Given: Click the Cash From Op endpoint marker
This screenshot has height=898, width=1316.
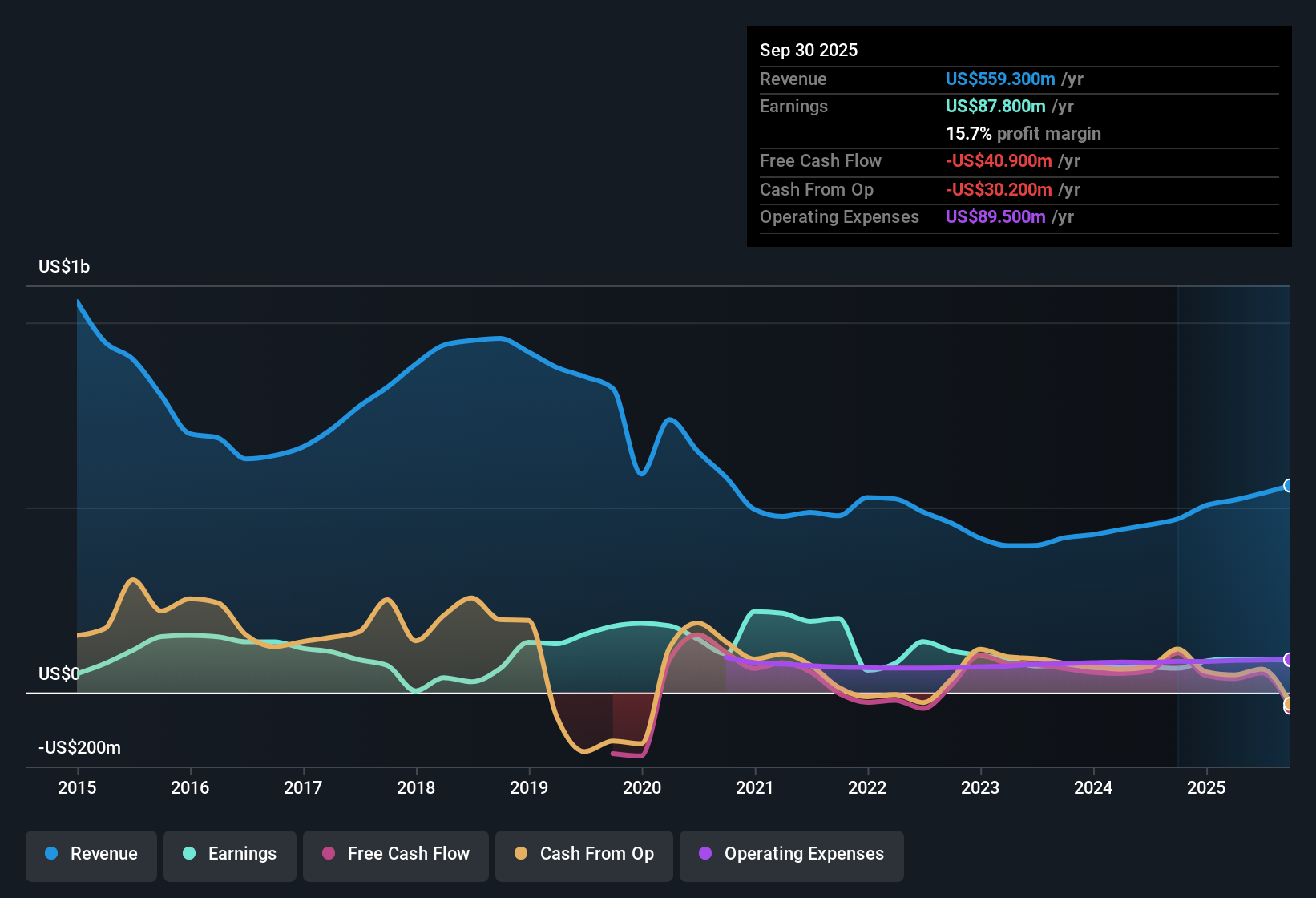Looking at the screenshot, I should [x=1289, y=706].
